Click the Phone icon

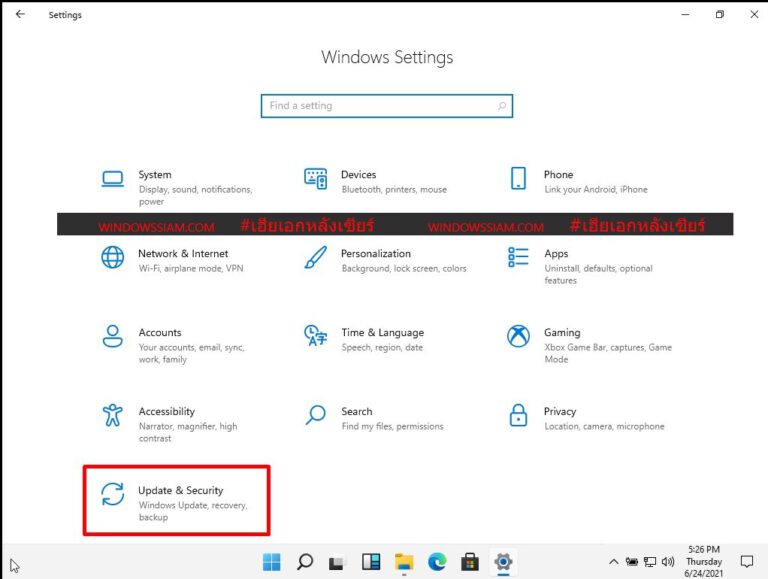[518, 178]
